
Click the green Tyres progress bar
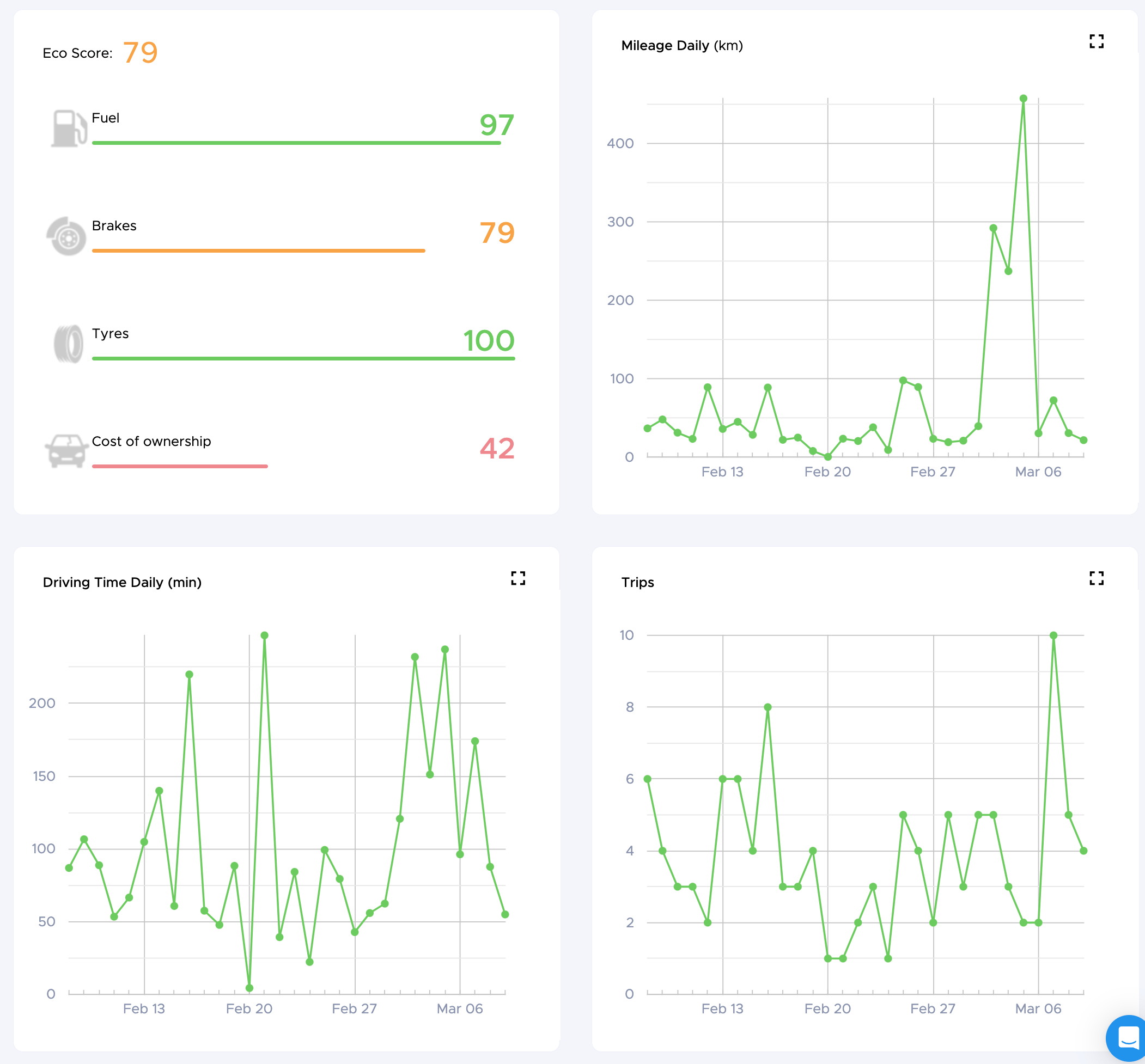coord(303,358)
